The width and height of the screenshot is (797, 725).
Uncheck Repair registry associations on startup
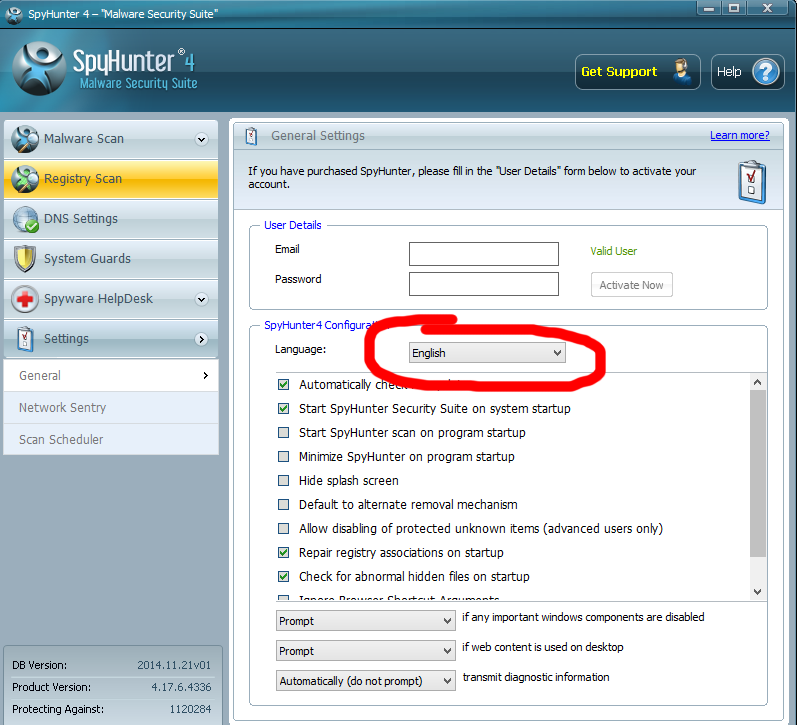[x=284, y=553]
